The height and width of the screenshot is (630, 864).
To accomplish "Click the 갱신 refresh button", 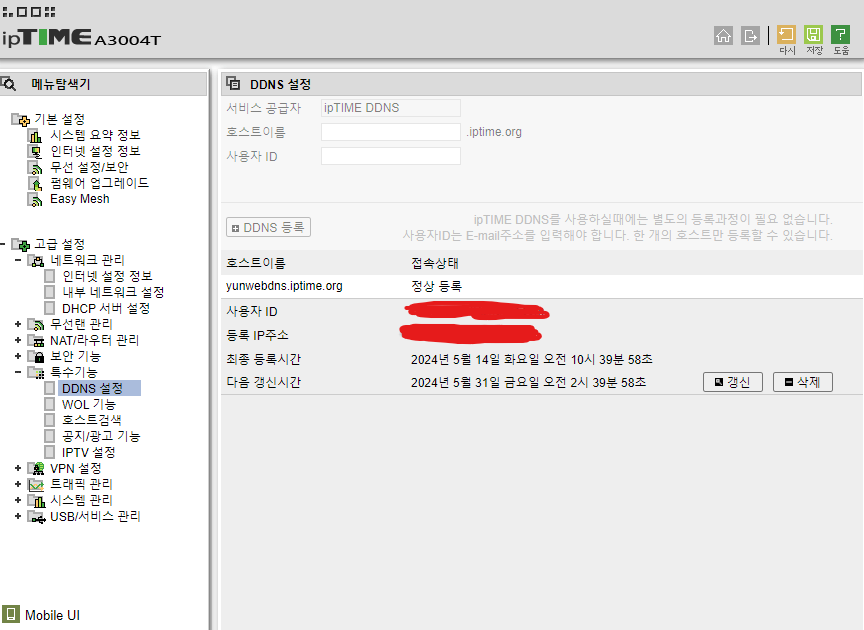I will point(733,382).
